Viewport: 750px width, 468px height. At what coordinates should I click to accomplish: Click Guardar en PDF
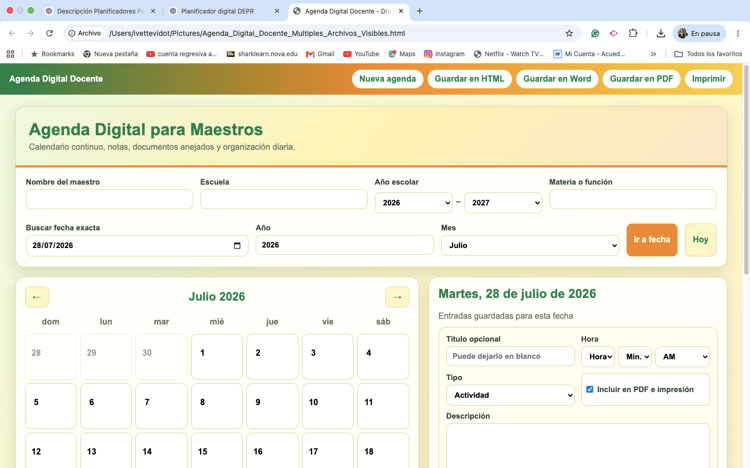641,79
